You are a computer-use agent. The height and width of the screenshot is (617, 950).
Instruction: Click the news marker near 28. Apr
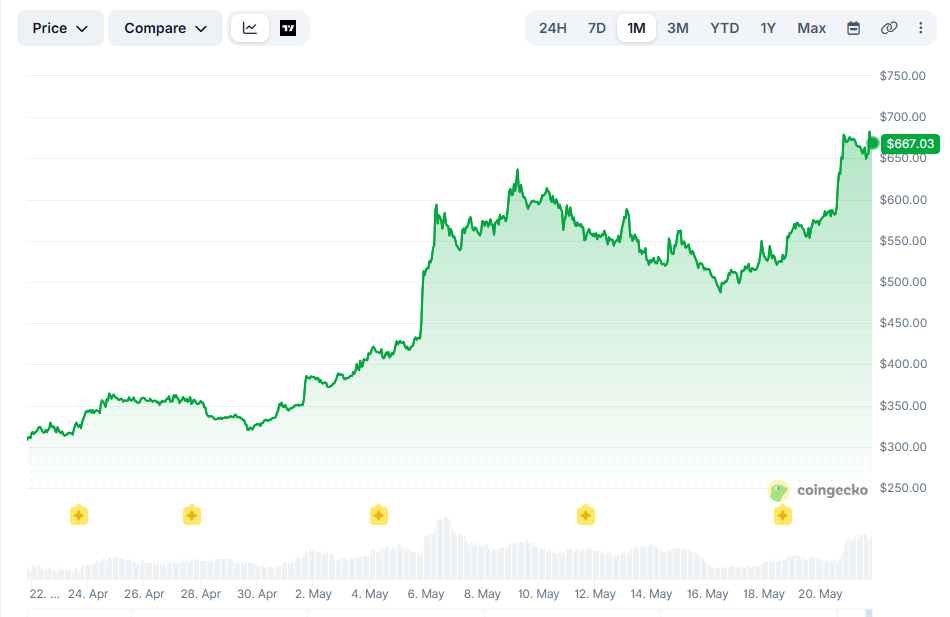191,515
